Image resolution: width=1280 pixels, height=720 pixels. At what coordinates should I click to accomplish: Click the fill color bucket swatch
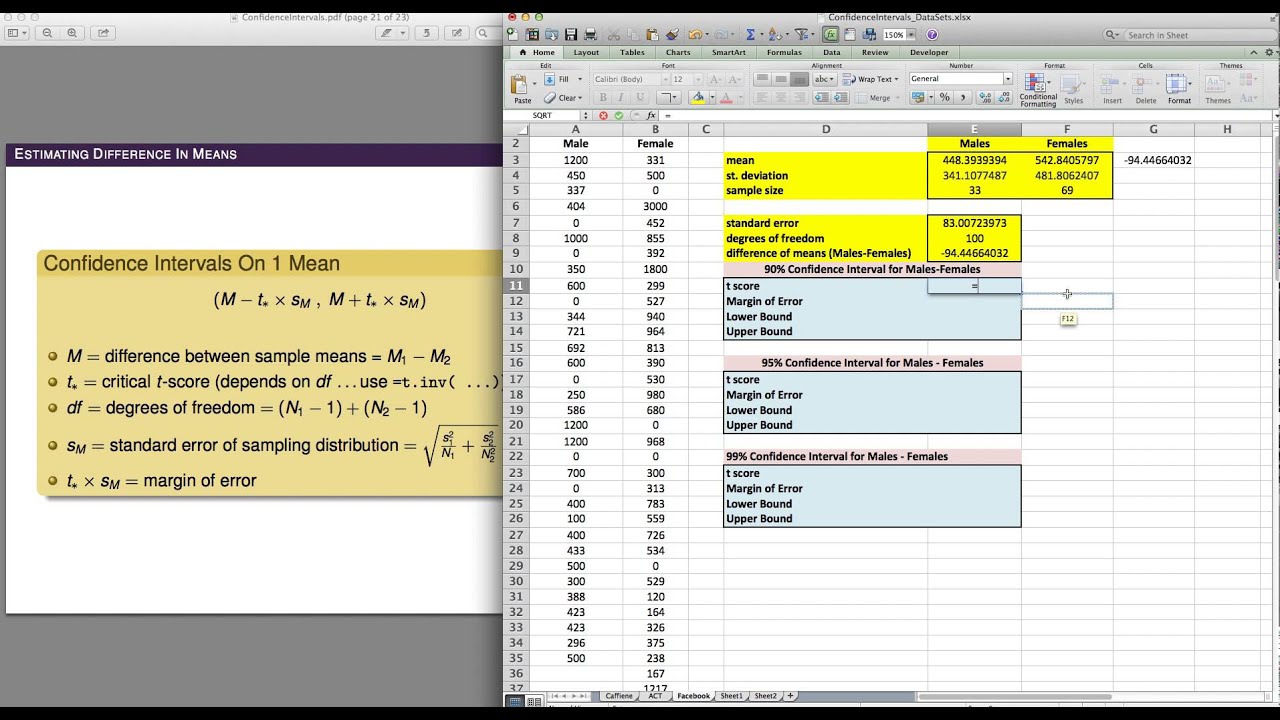point(698,97)
